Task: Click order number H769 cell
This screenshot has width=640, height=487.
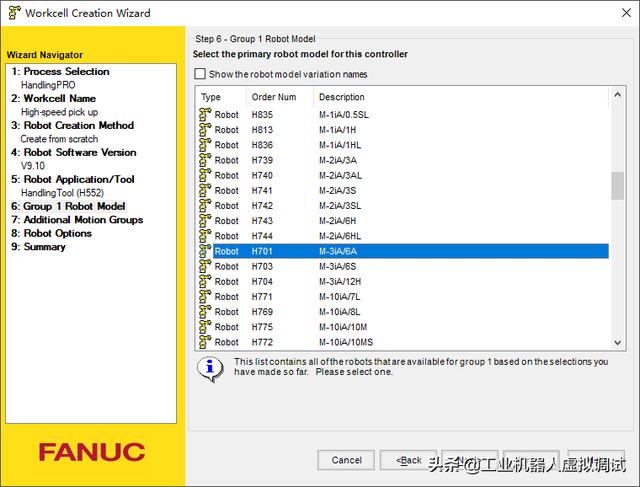Action: click(262, 312)
